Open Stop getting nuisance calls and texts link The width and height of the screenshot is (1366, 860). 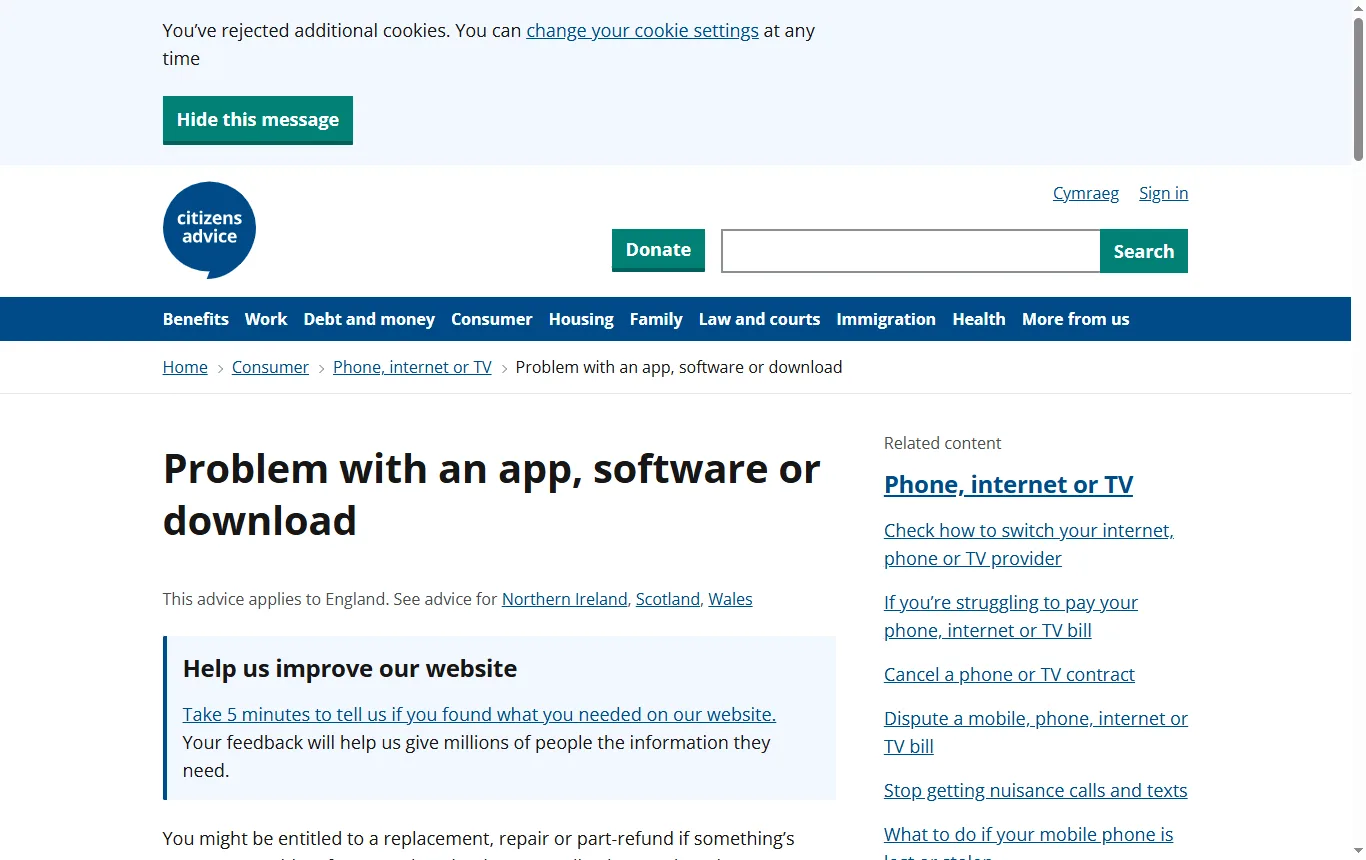[1036, 790]
